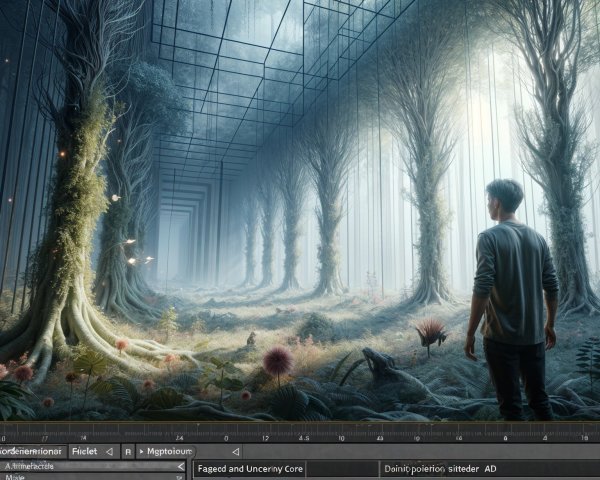
Task: Click the R button in the timeline bar
Action: (x=128, y=451)
